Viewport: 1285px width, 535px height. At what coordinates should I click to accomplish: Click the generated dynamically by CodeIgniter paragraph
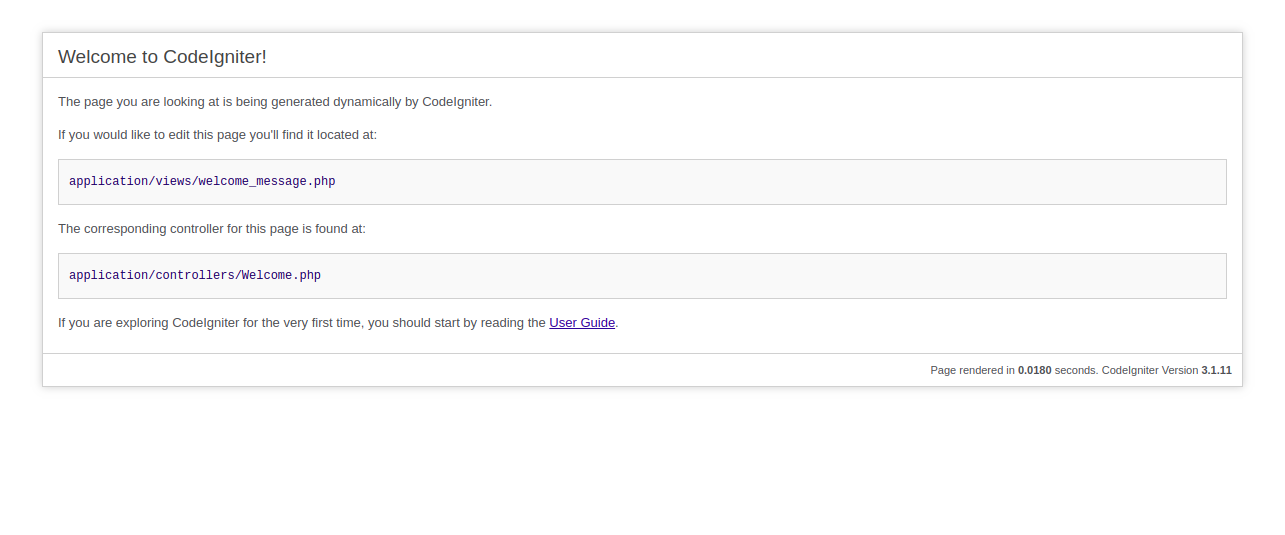tap(275, 102)
